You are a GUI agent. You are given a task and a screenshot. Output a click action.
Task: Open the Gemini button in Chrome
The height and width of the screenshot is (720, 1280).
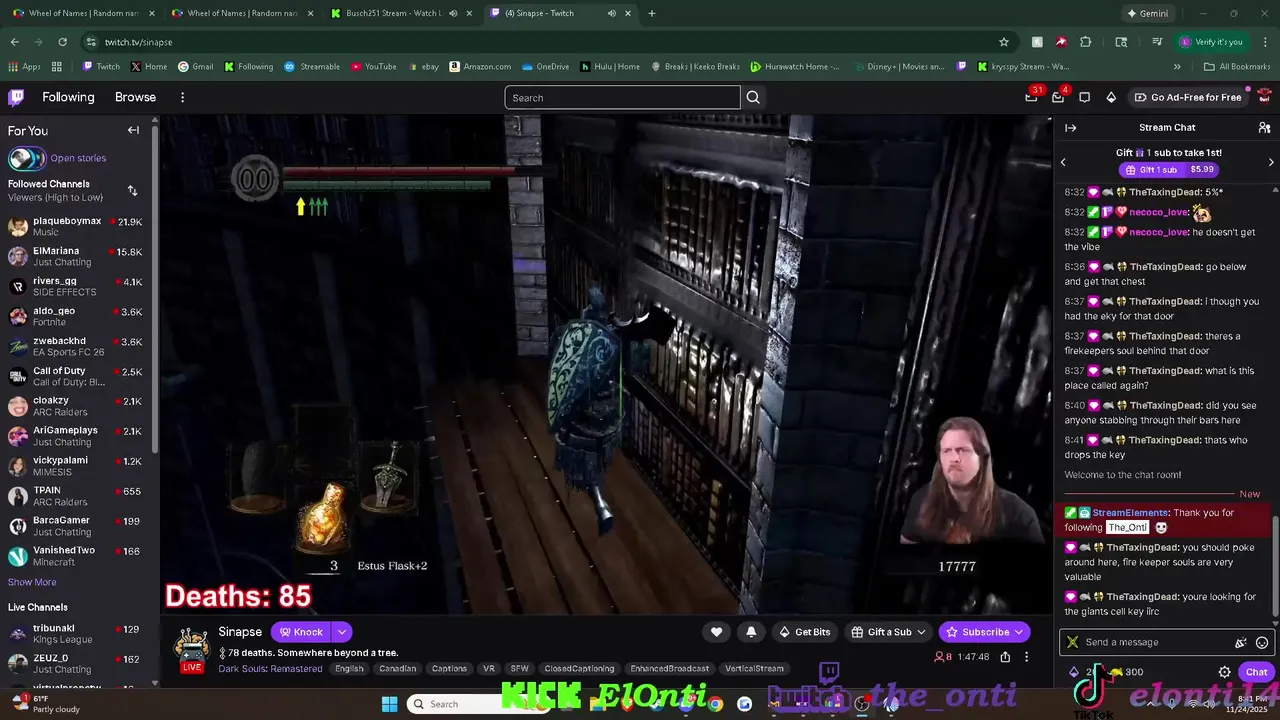(x=1146, y=14)
